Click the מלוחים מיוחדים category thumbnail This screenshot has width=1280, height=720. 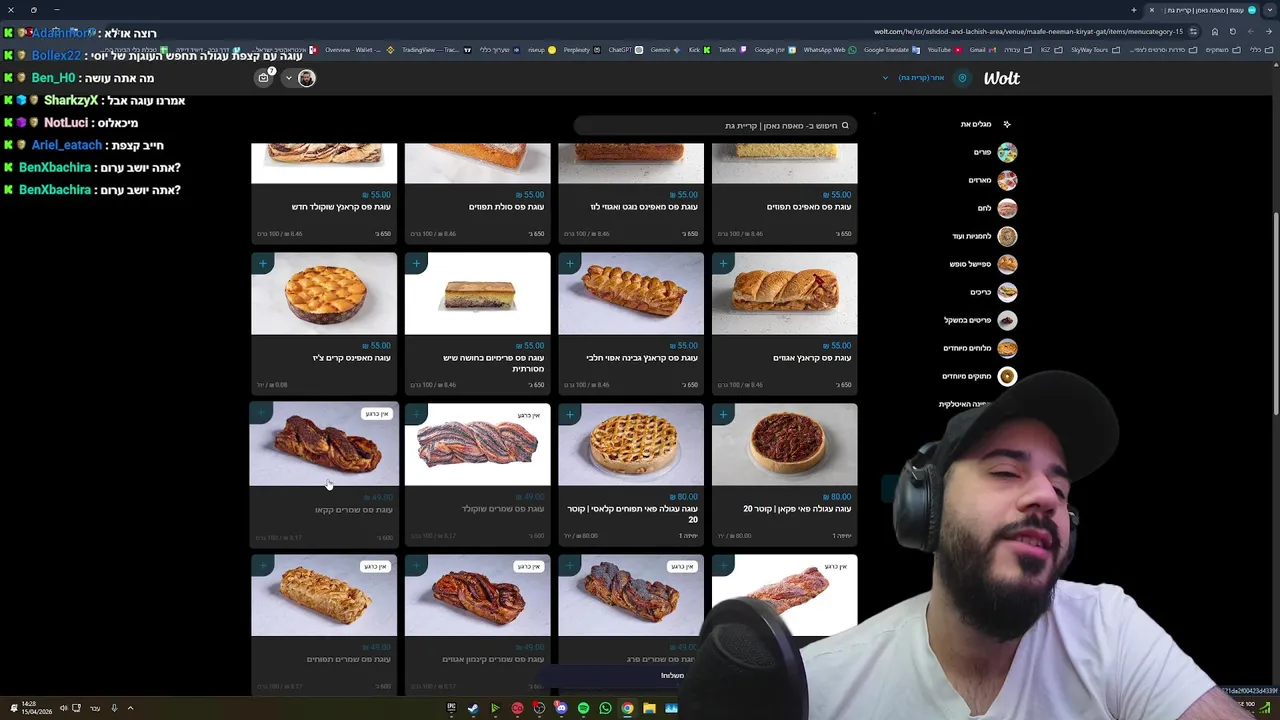tap(1007, 348)
